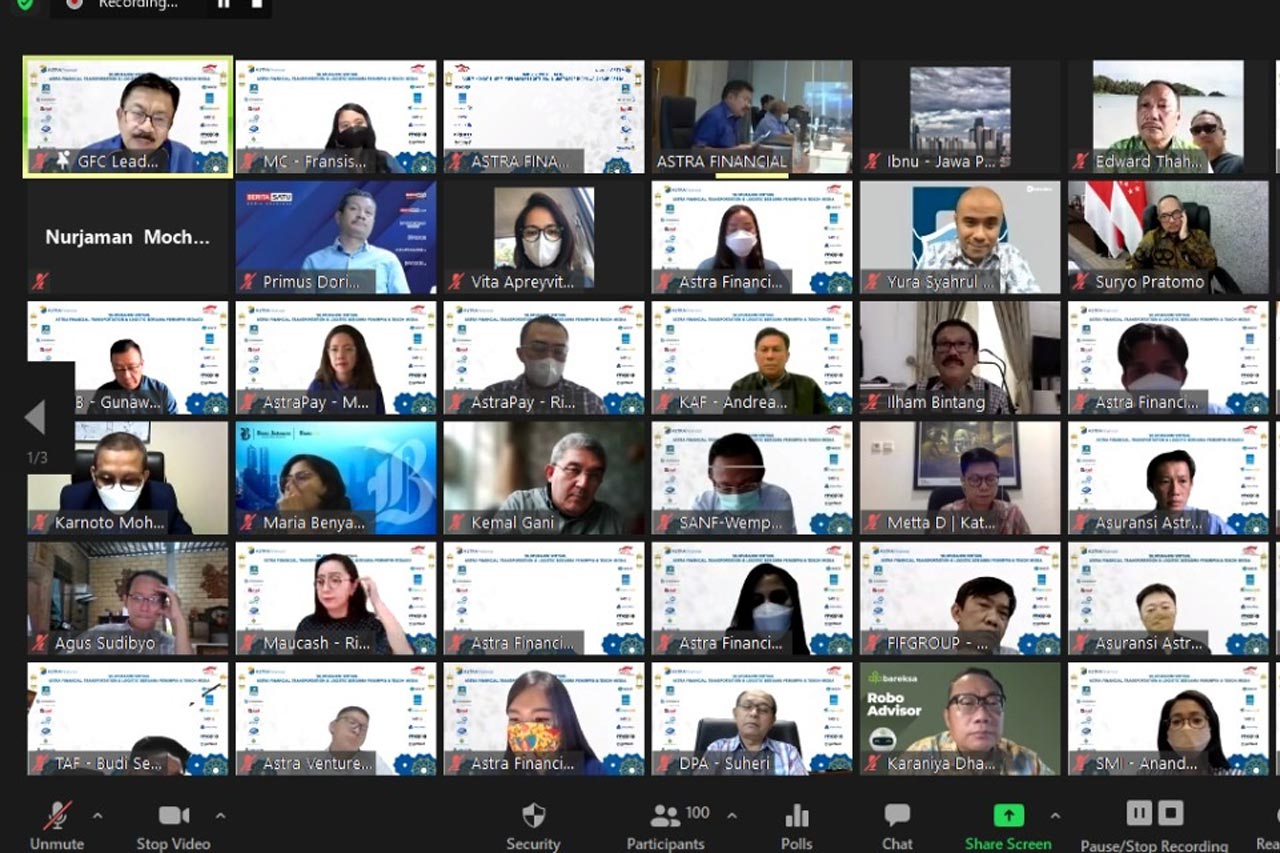
Task: Pause the recording from bottom toolbar
Action: 1139,813
